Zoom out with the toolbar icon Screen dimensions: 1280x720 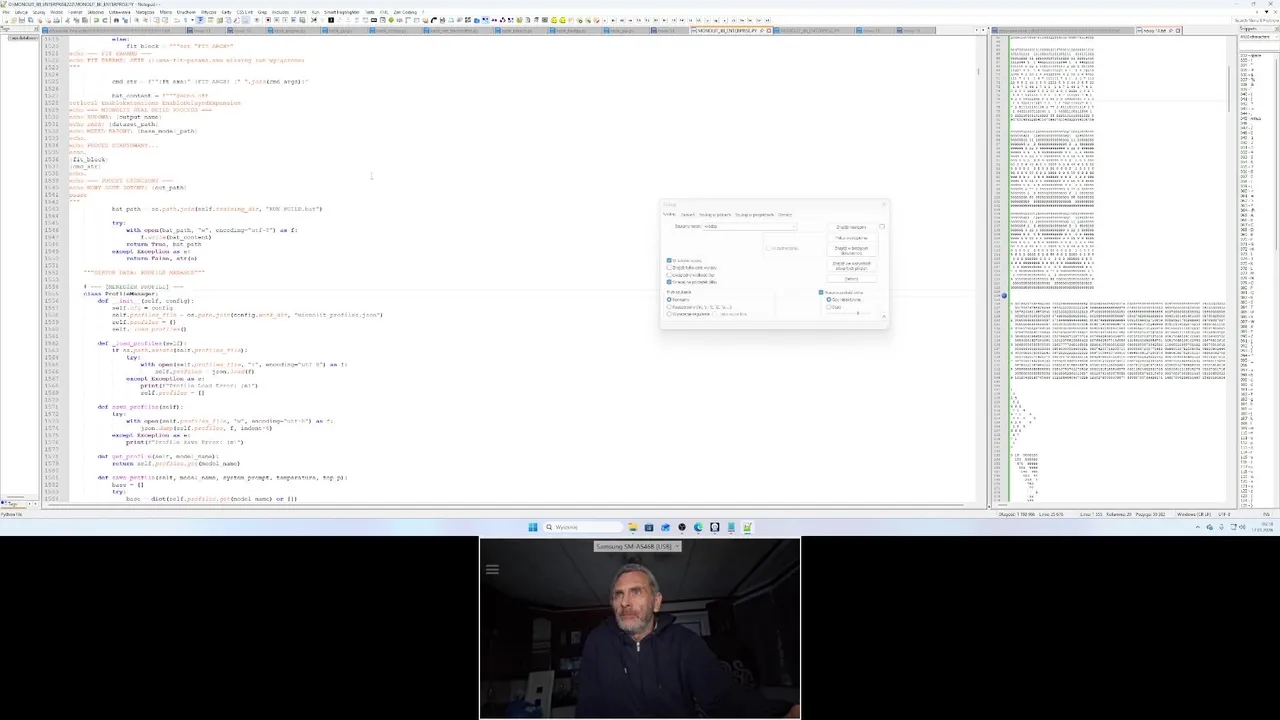tap(145, 20)
